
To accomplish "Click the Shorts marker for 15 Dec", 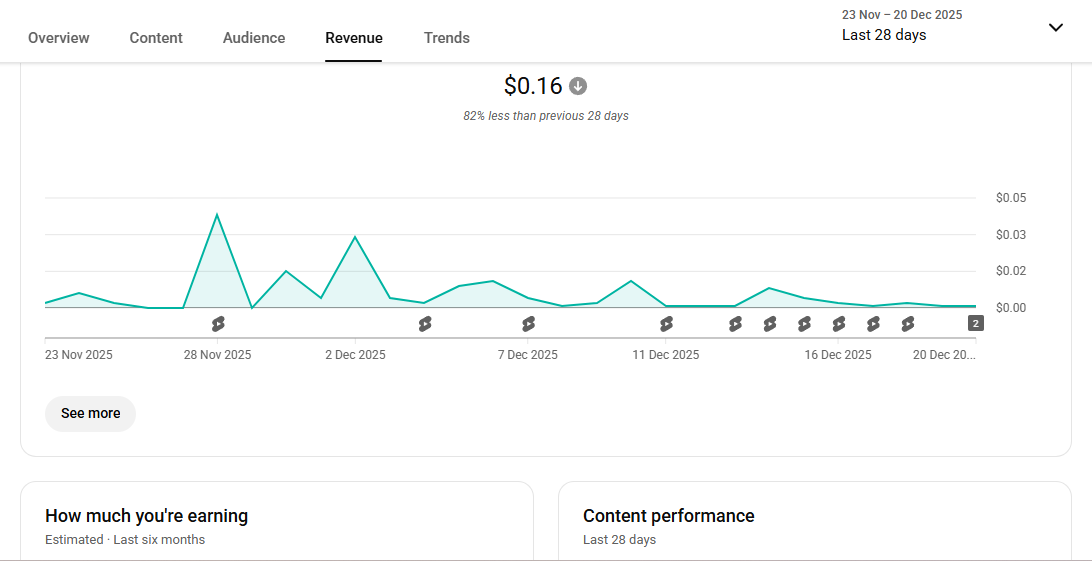I will coord(804,324).
